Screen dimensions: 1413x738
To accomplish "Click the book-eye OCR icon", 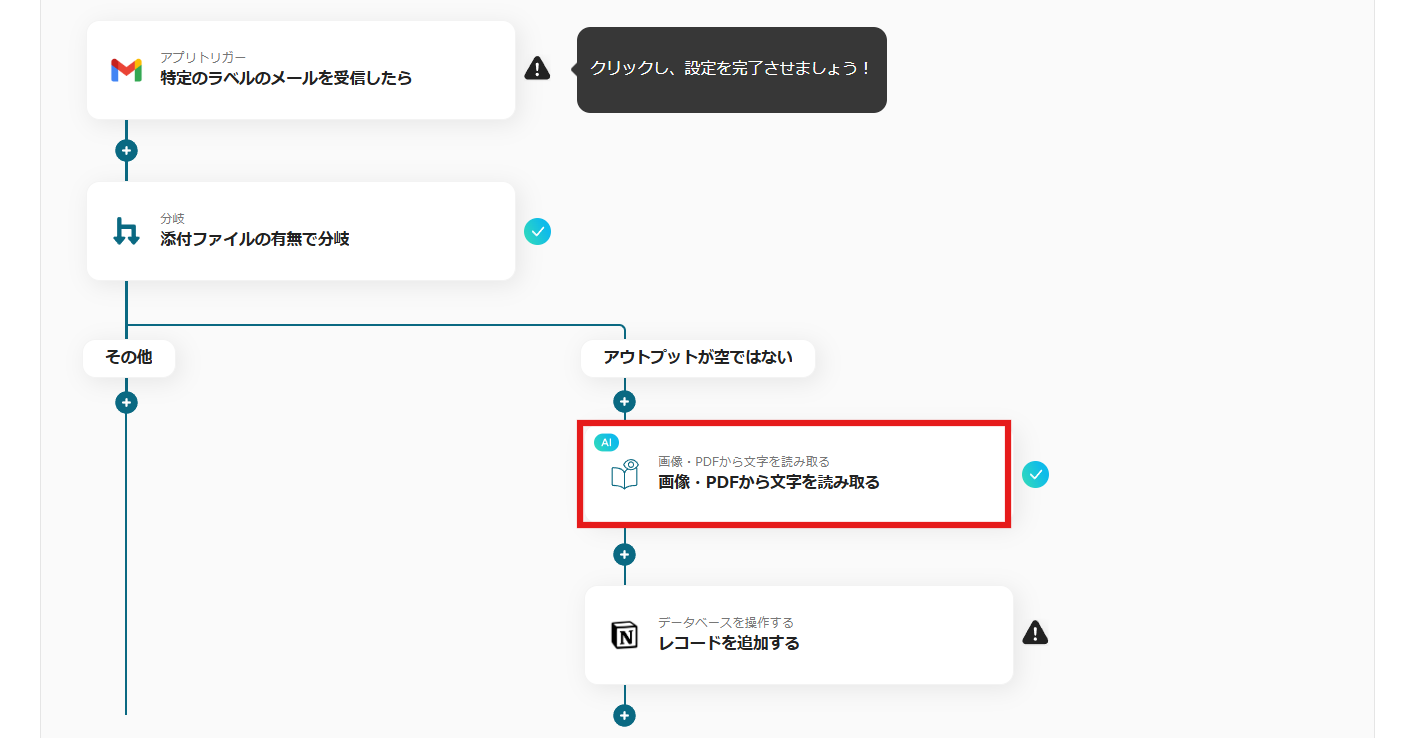I will (625, 474).
